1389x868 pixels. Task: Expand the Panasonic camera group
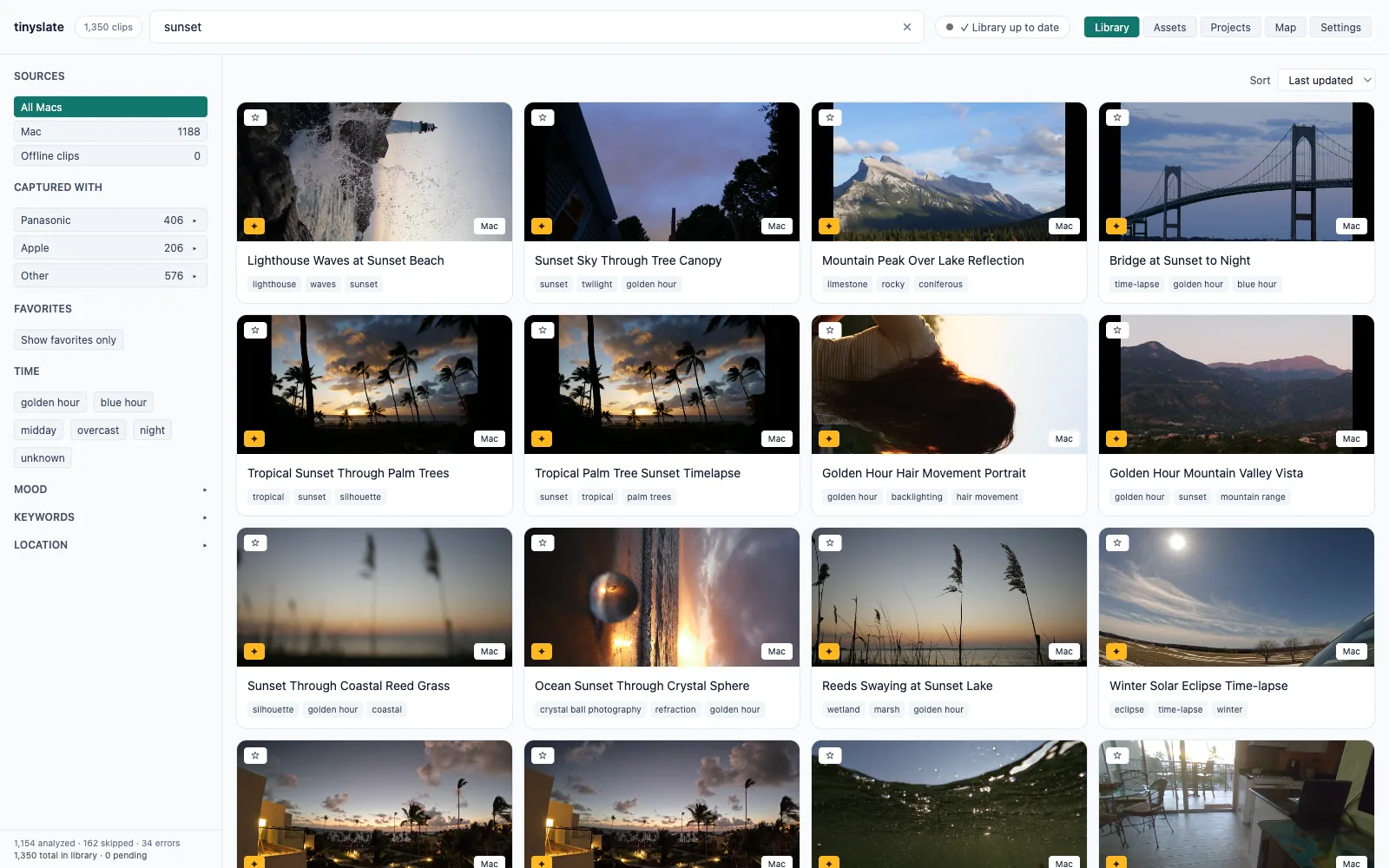110,220
